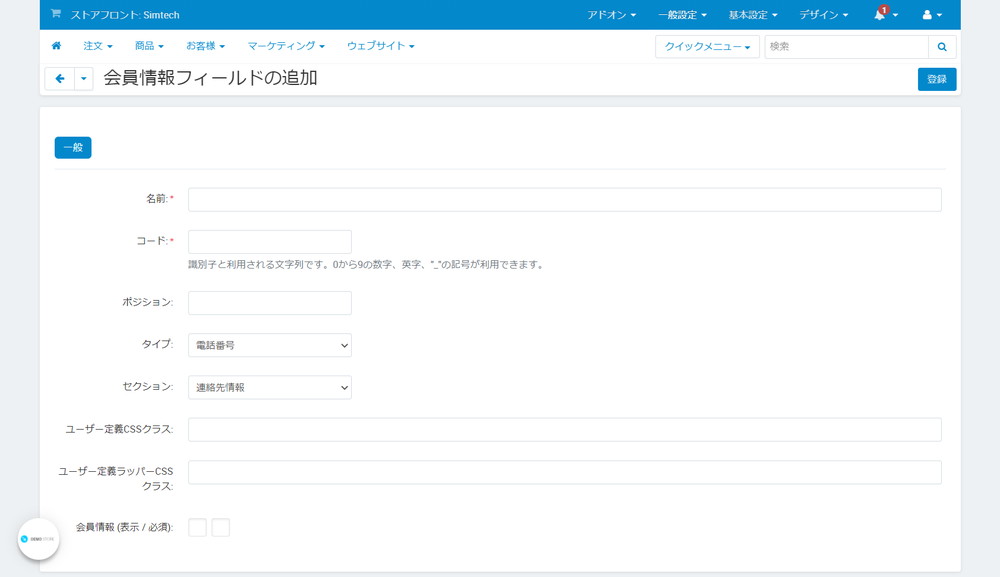Open the 基本設定 menu
Image resolution: width=1000 pixels, height=577 pixels.
tap(753, 15)
